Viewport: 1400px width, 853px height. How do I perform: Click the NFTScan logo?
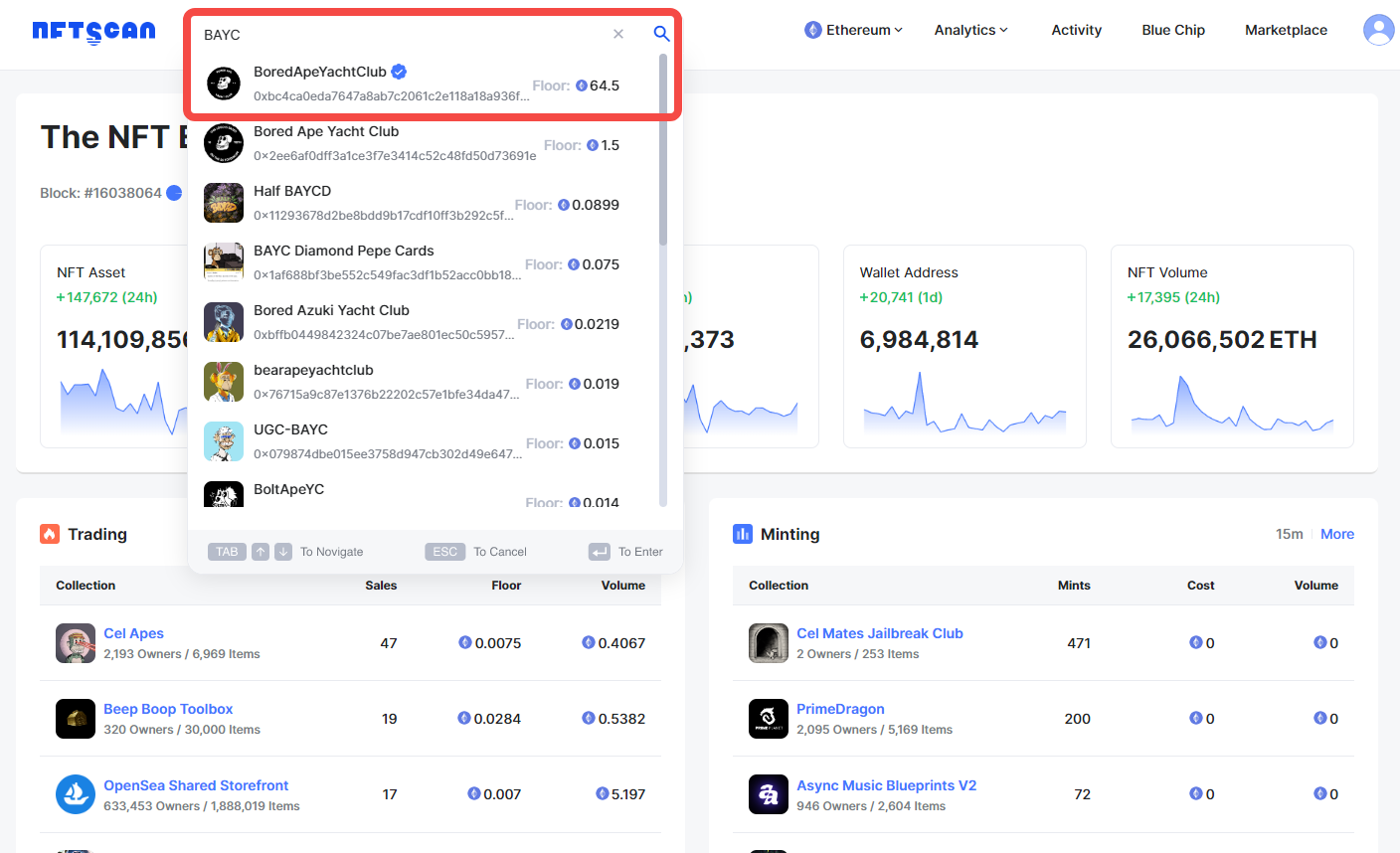tap(93, 32)
